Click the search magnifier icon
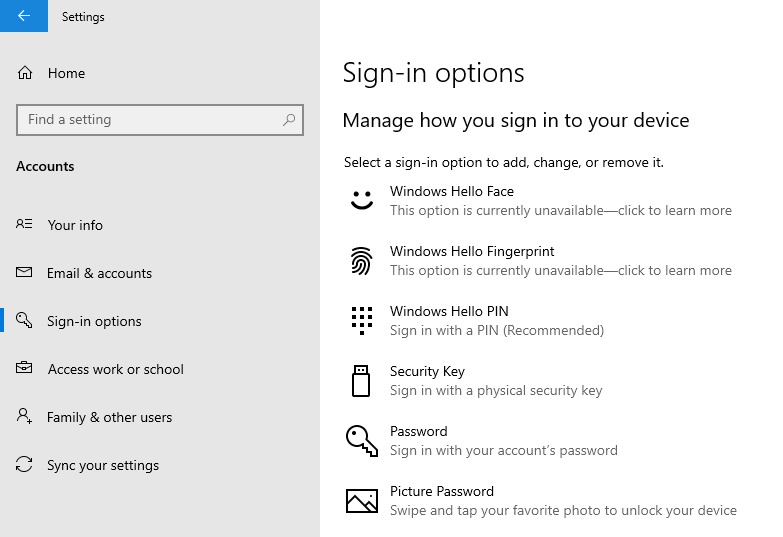Screen dimensions: 783x537 point(289,120)
